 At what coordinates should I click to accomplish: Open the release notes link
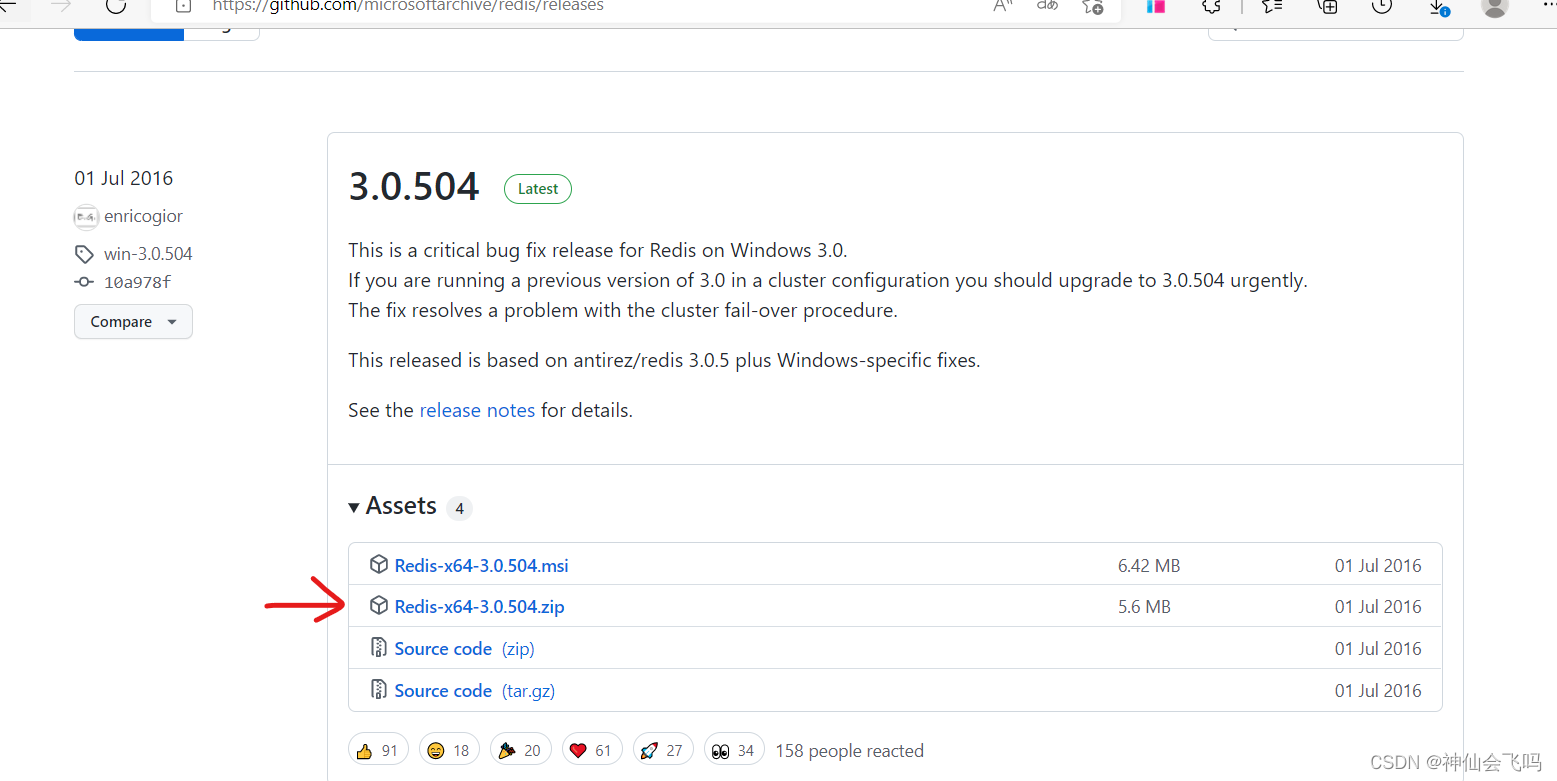[477, 410]
